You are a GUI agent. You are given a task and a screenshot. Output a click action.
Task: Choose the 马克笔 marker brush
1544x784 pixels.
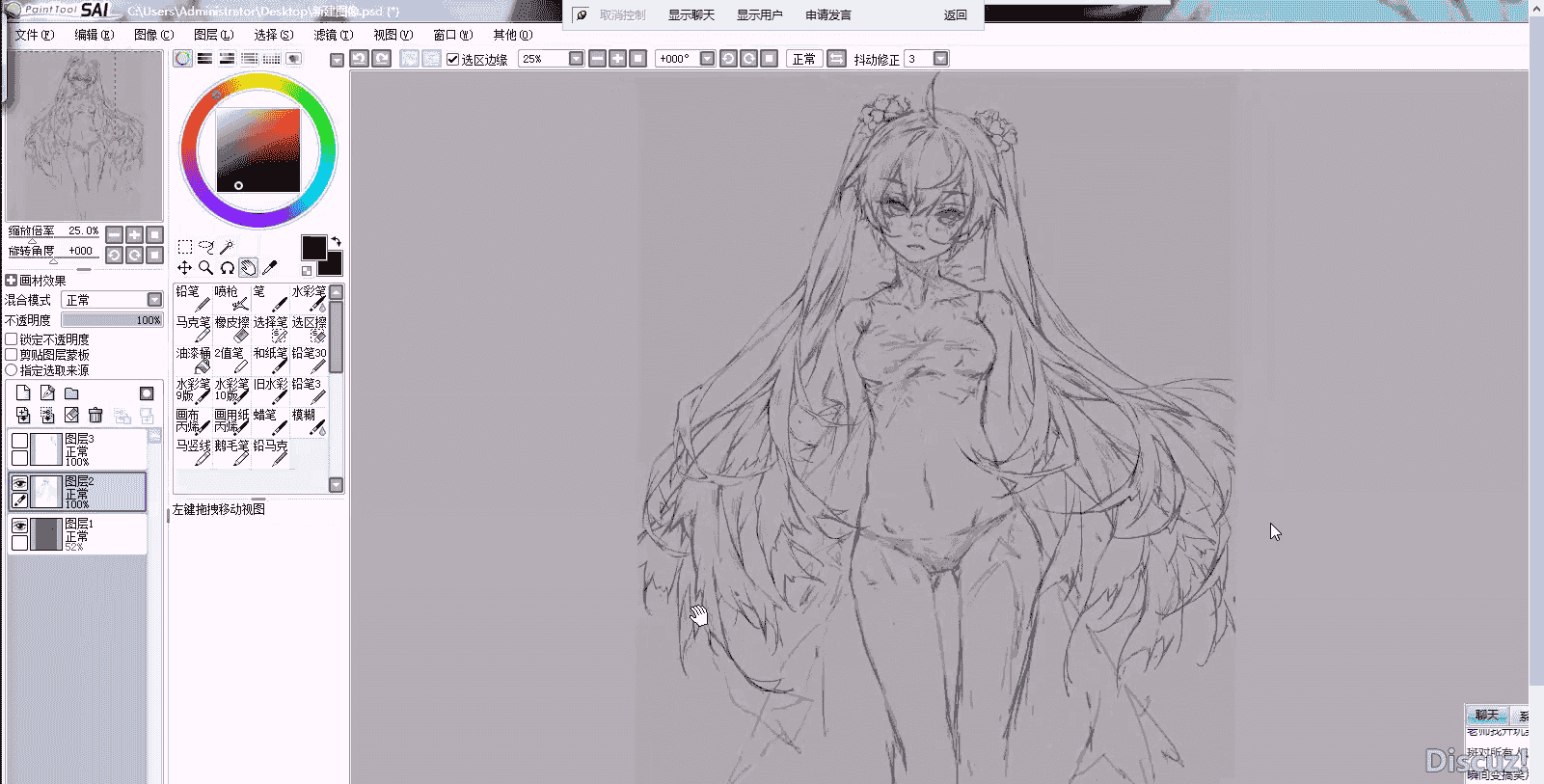point(193,329)
